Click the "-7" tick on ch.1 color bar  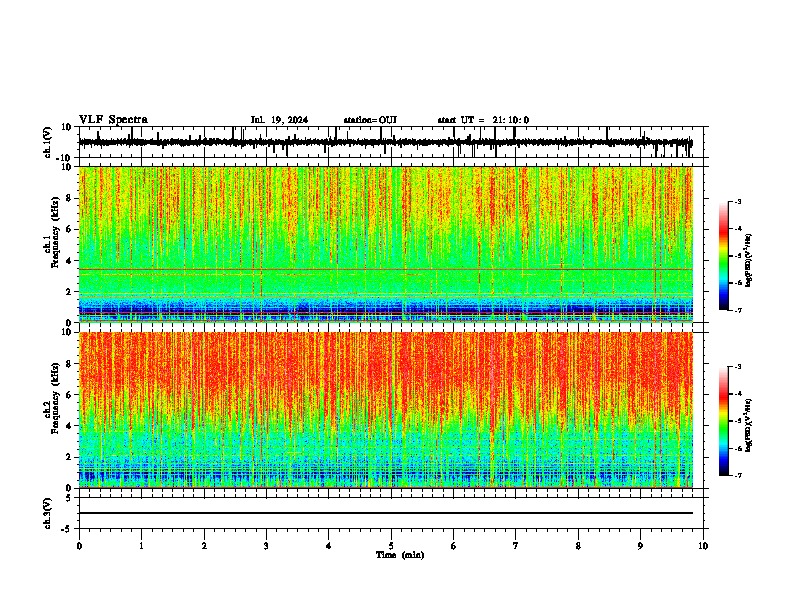[x=738, y=310]
